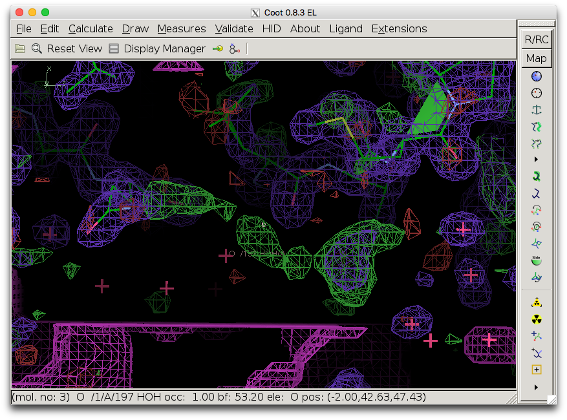Select Edit Backbone Torsions icon
Screen dimensions: 567x420
pos(536,277)
